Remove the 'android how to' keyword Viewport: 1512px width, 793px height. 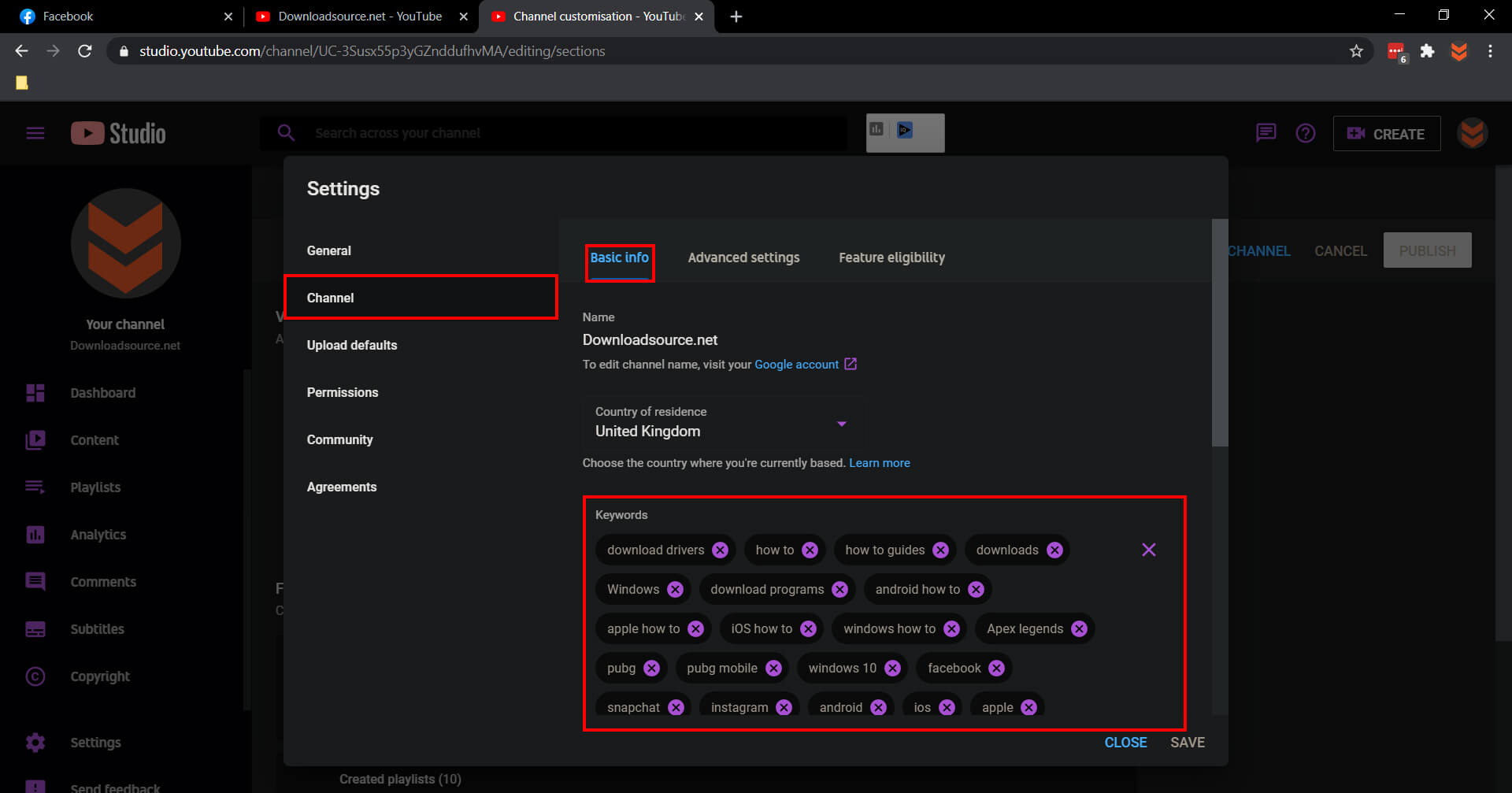[976, 589]
